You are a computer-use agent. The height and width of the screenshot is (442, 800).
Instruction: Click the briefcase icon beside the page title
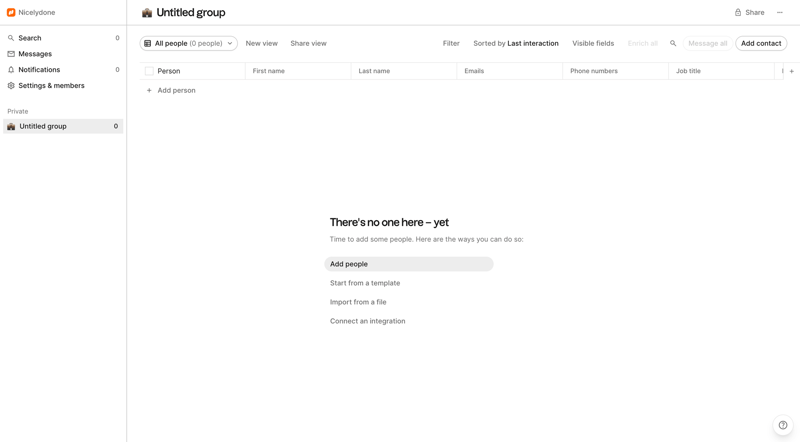147,13
